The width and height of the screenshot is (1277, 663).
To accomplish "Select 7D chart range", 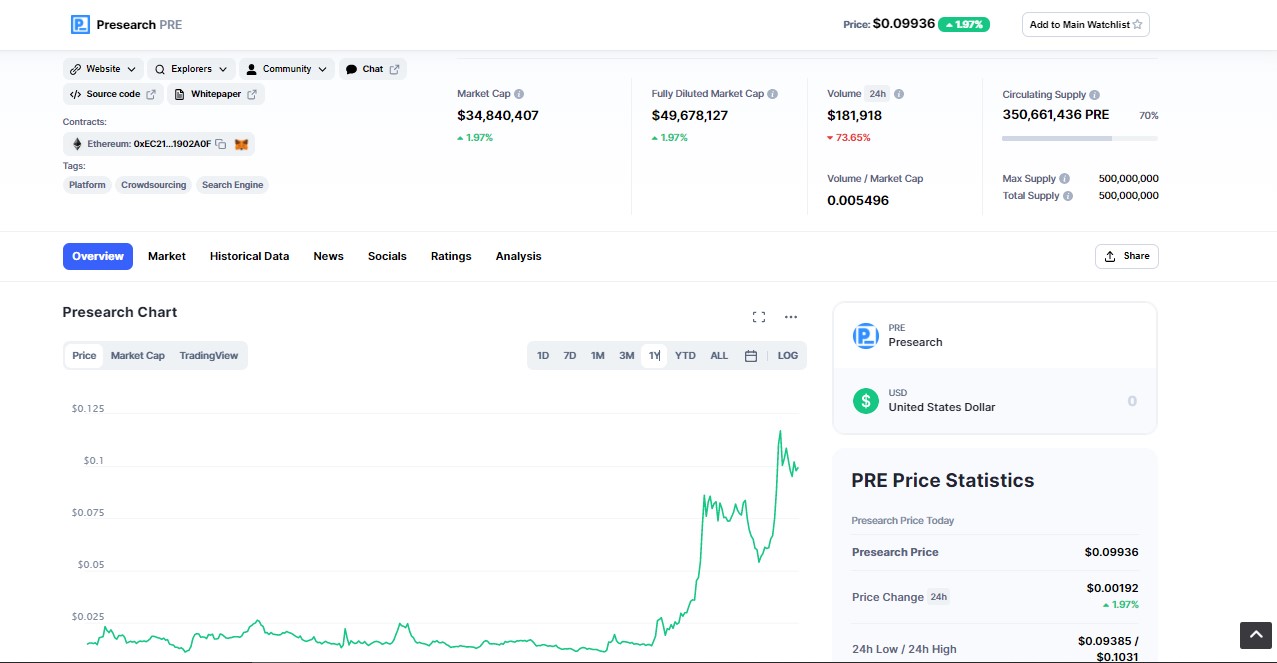I will [570, 356].
